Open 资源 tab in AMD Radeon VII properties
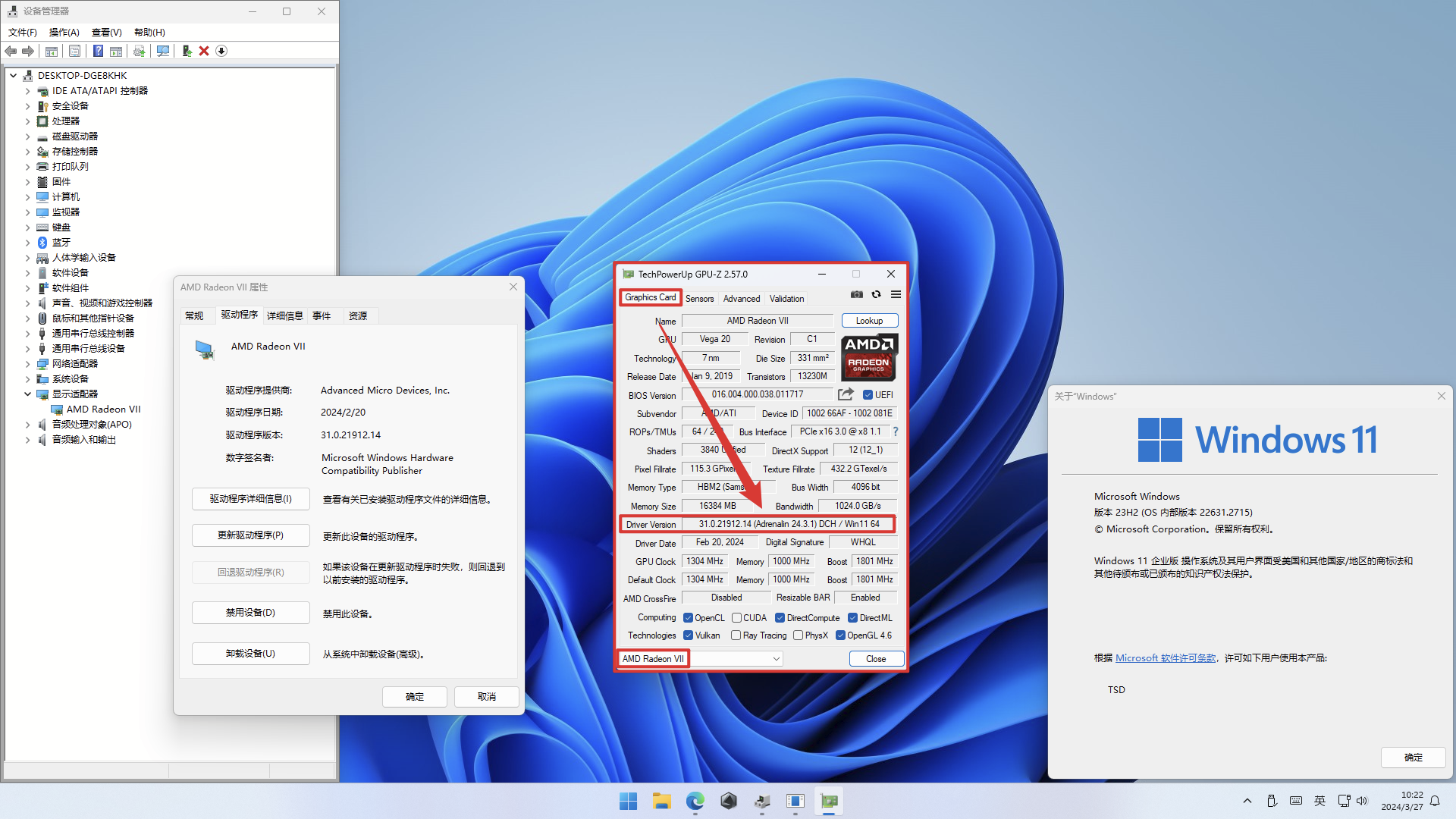Screen dimensions: 1456x819 (x=358, y=315)
